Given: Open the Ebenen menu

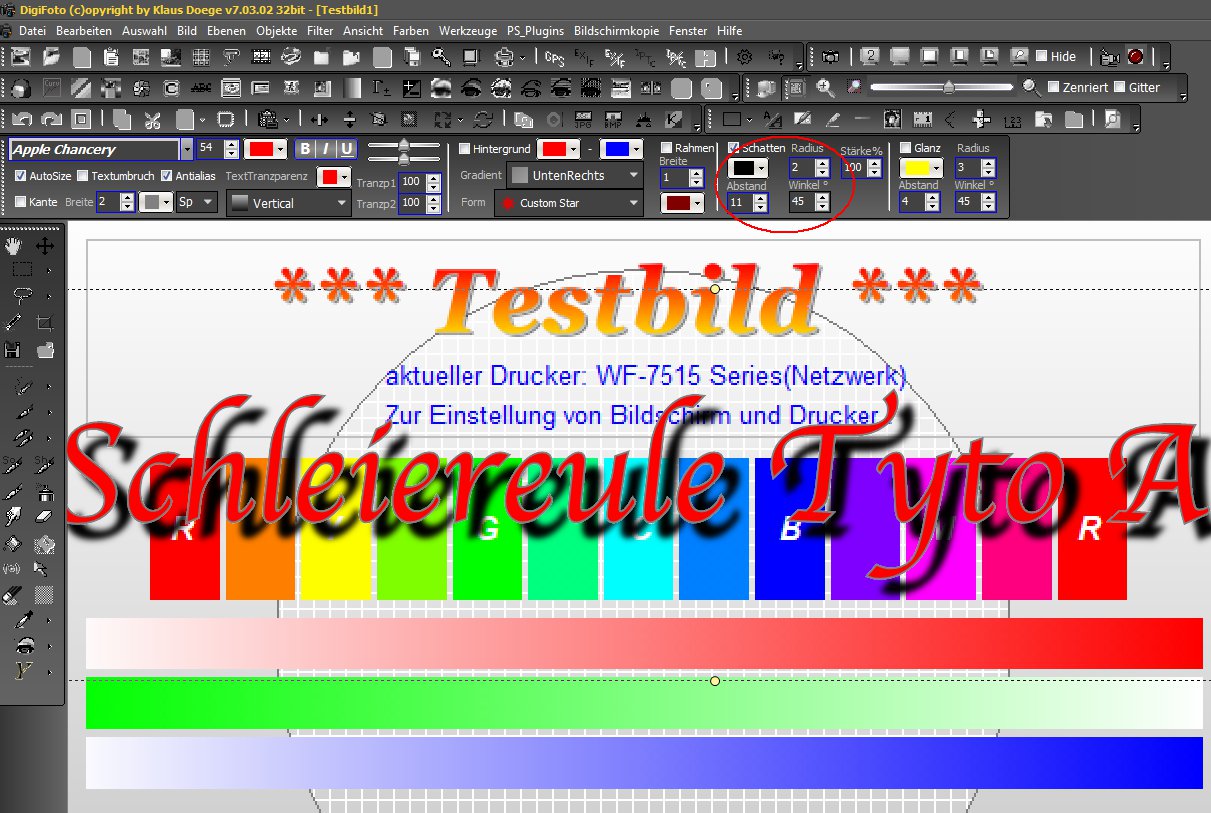Looking at the screenshot, I should 226,31.
